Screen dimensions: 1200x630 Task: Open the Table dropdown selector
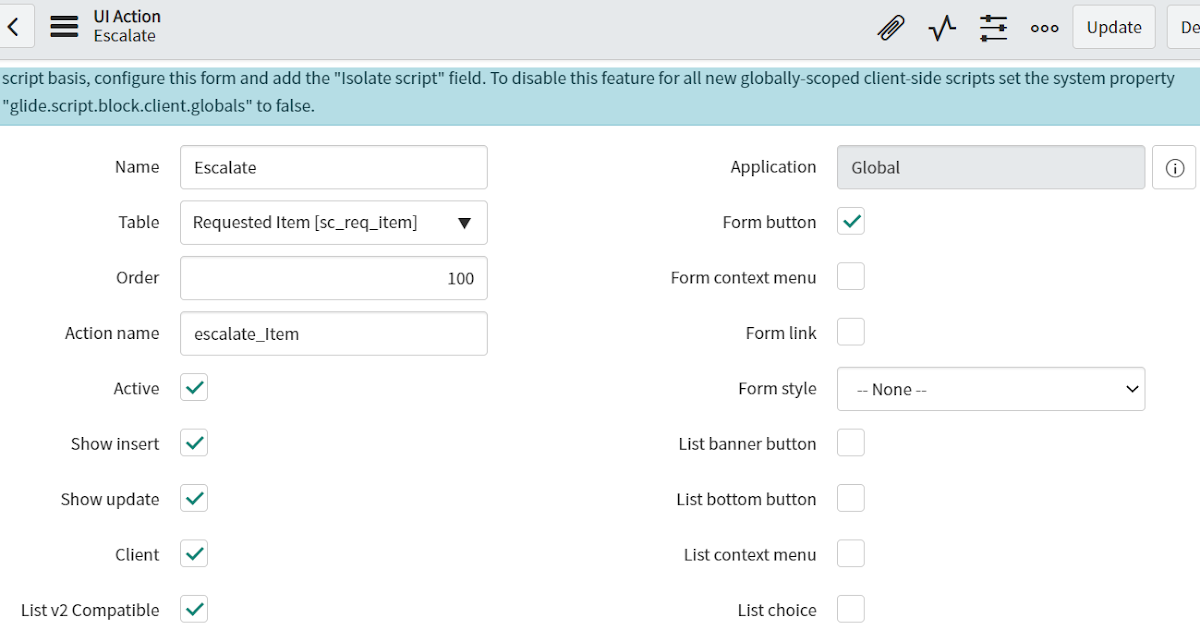[333, 222]
